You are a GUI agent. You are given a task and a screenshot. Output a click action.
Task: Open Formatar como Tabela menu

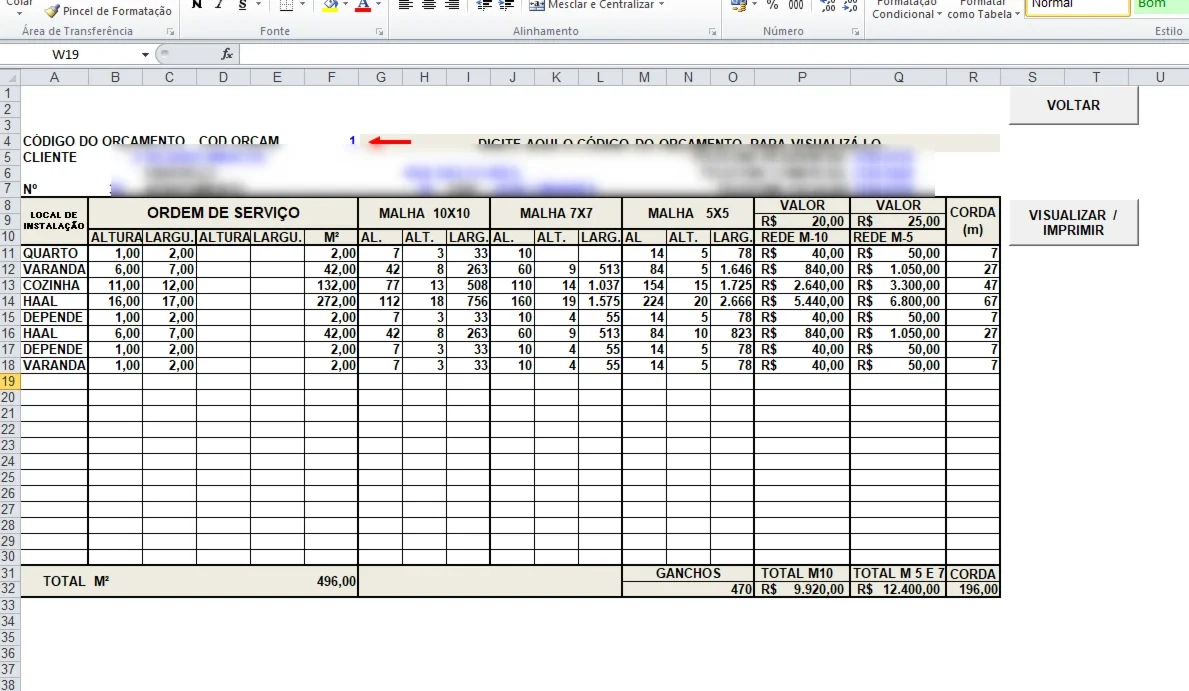click(983, 9)
